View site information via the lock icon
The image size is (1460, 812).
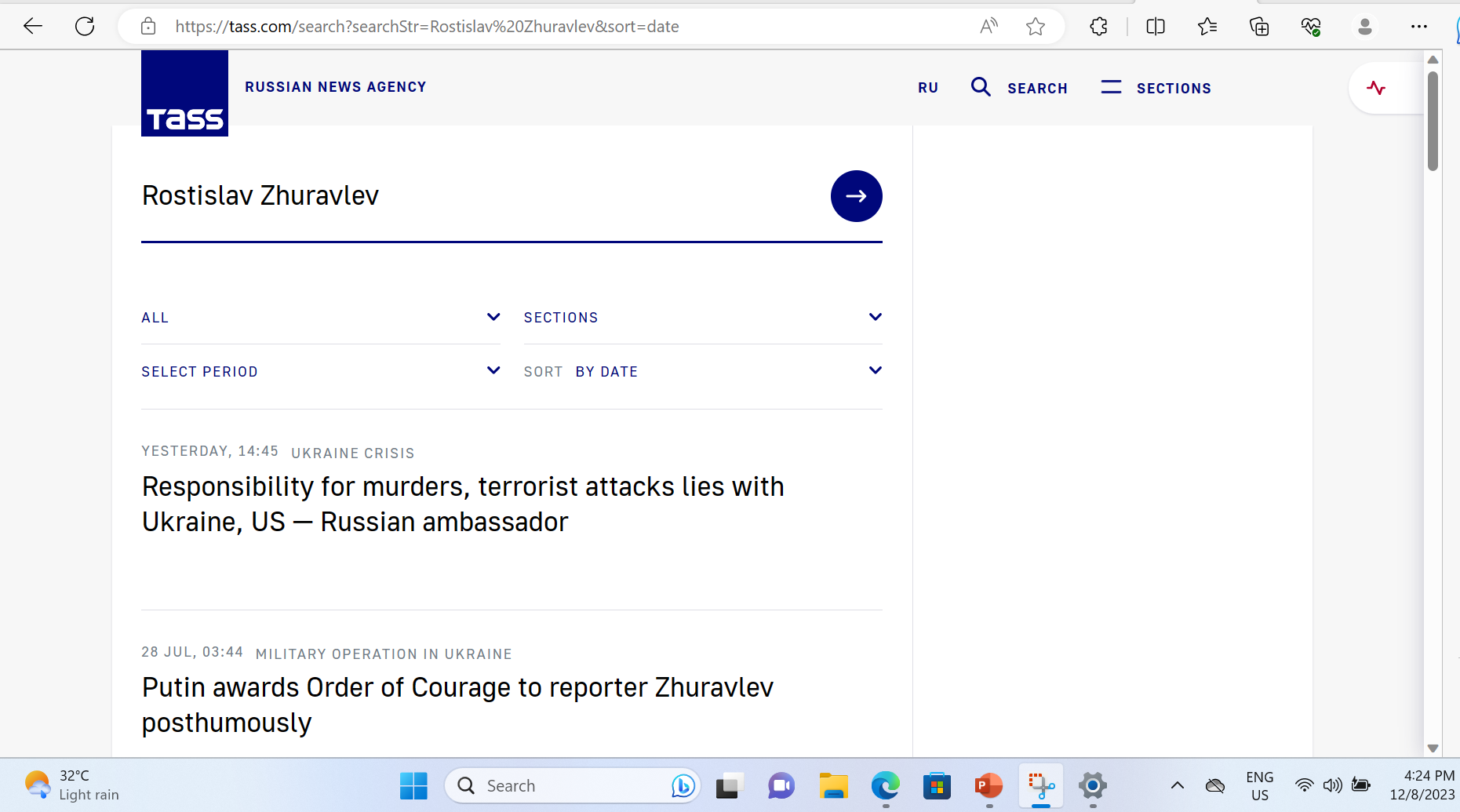pyautogui.click(x=148, y=27)
